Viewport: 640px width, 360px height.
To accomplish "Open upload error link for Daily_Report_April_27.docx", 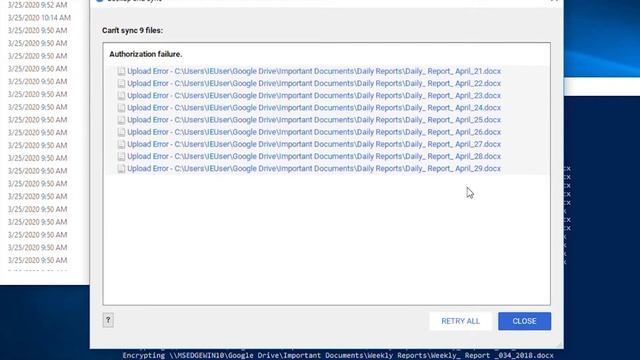I will [x=313, y=144].
